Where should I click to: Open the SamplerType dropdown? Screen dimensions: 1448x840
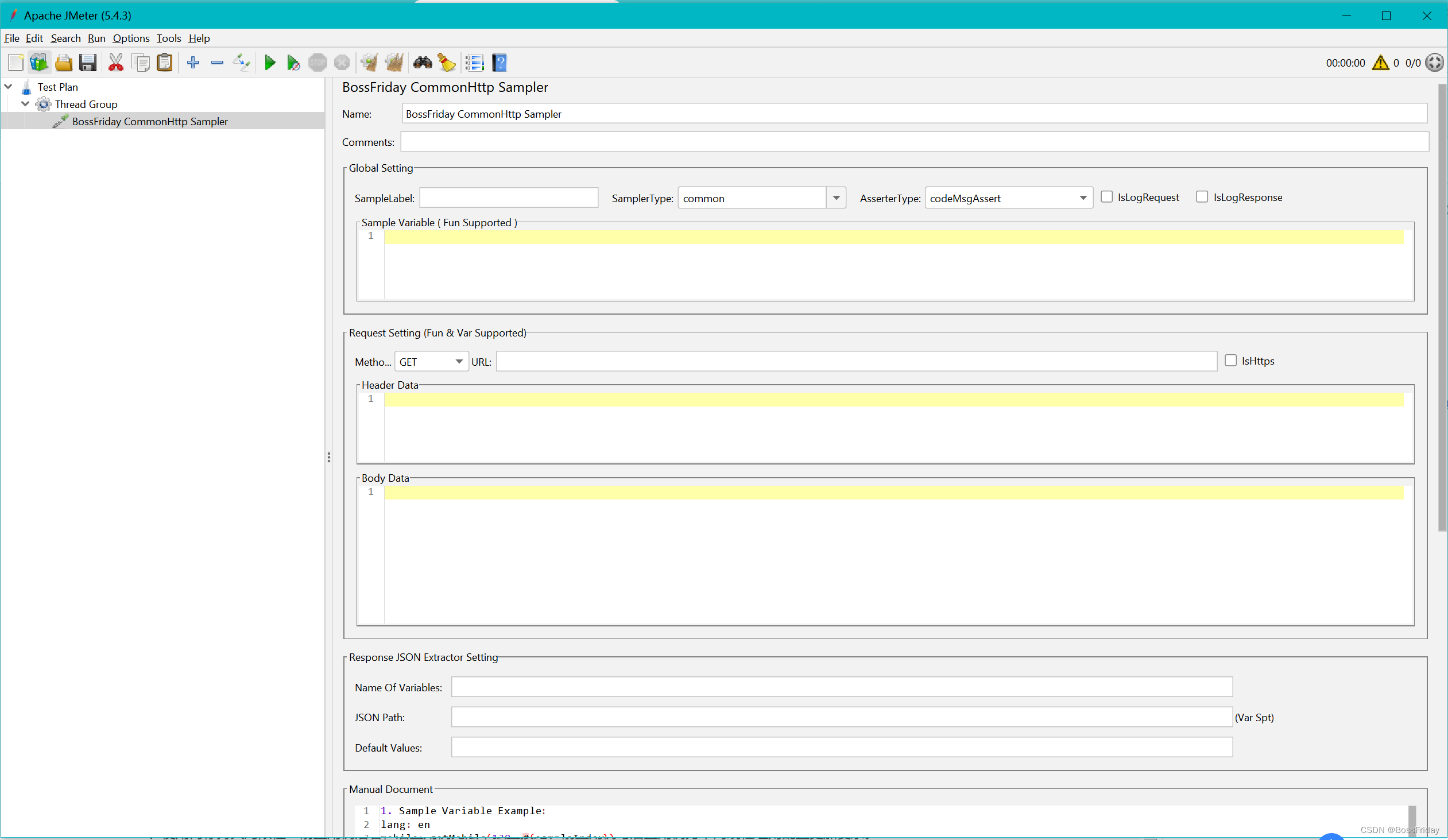836,198
